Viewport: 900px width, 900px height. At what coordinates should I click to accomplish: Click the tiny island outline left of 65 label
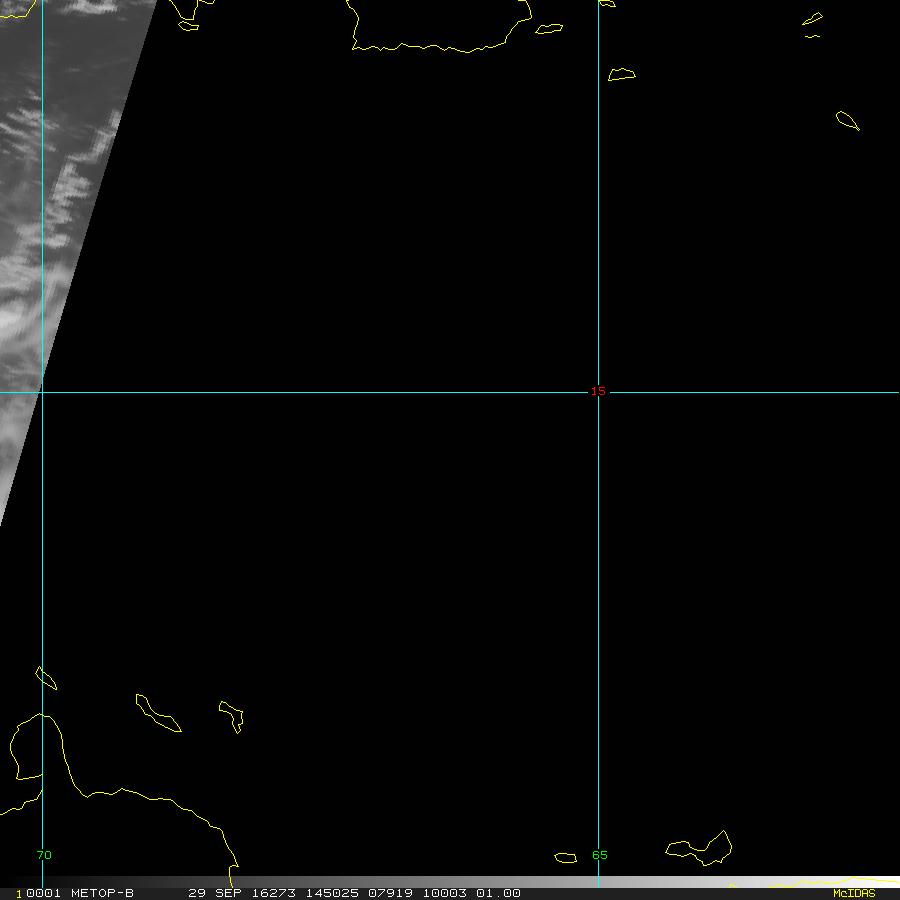click(566, 857)
